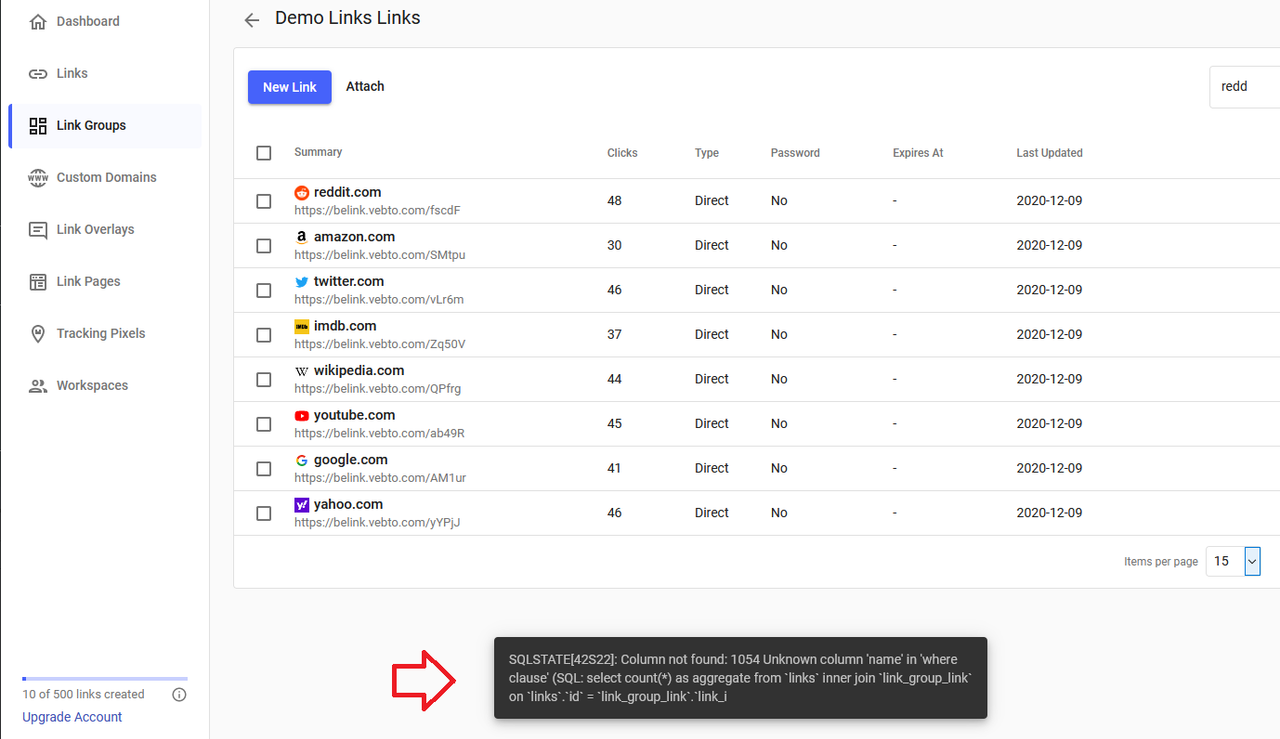Click the Link Overlays icon
The width and height of the screenshot is (1280, 739).
pos(38,229)
